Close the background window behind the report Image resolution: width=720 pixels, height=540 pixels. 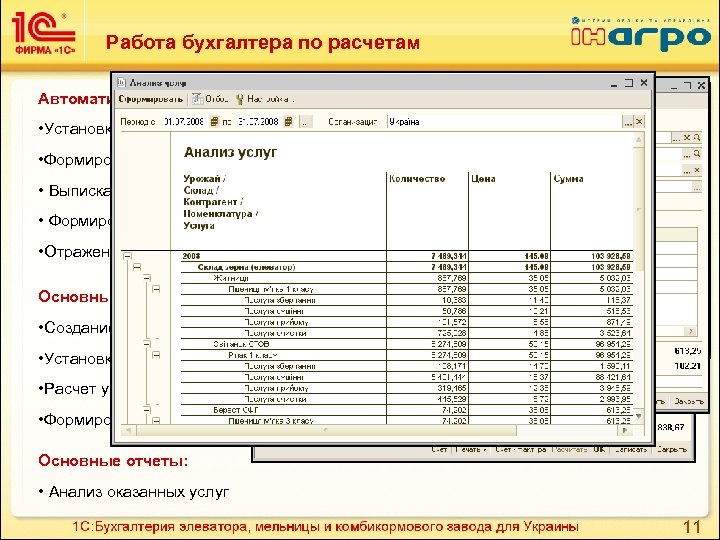click(x=701, y=85)
